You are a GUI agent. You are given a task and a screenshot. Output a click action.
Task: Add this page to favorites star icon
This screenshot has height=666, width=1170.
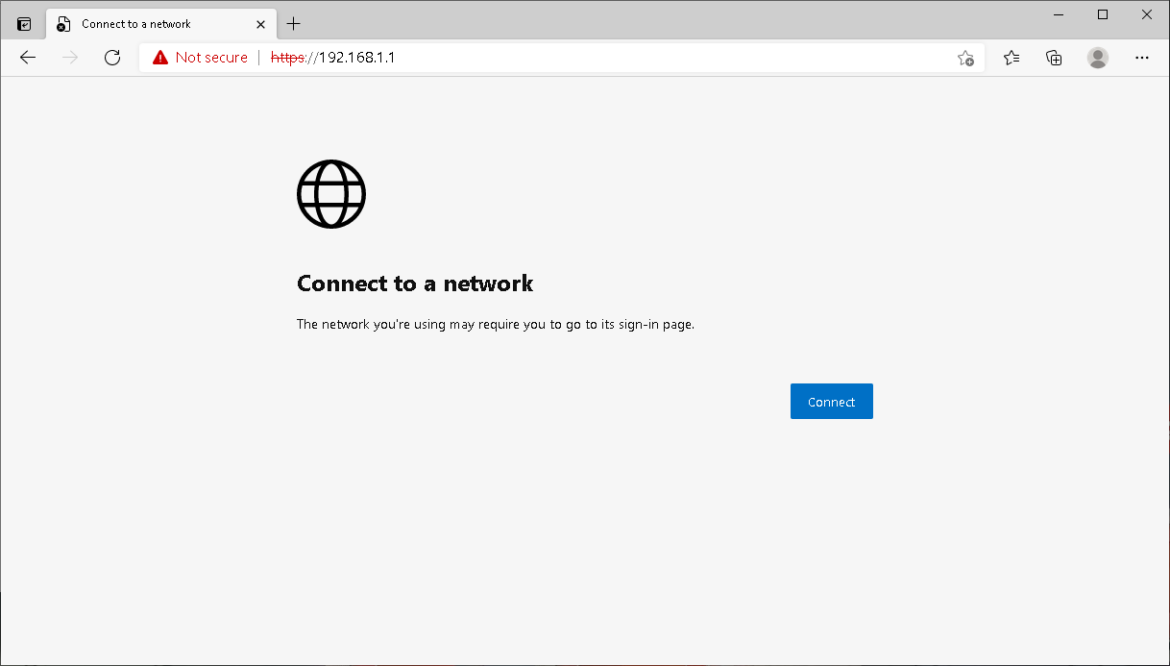click(x=966, y=58)
